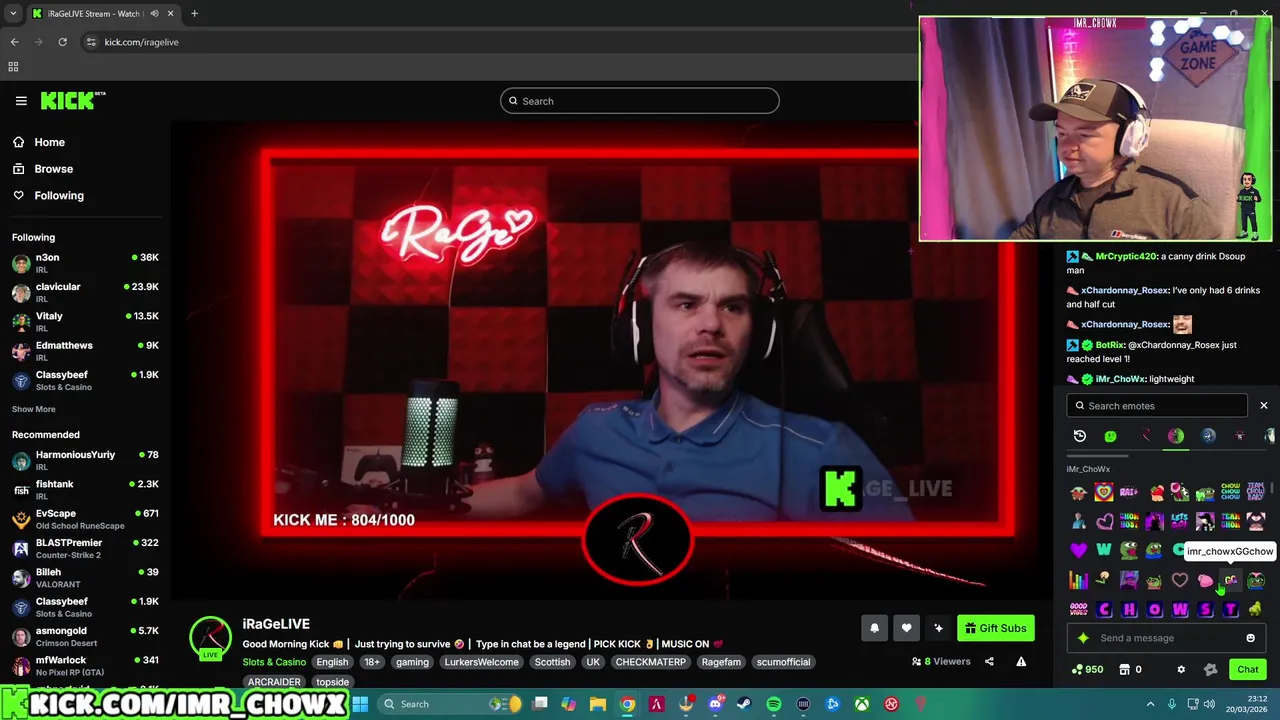1280x720 pixels.
Task: Click the ARCRAIDER tag
Action: (274, 682)
